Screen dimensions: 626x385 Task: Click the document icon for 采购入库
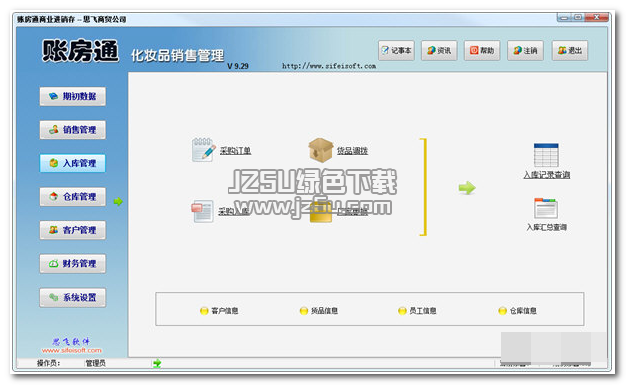coord(203,211)
